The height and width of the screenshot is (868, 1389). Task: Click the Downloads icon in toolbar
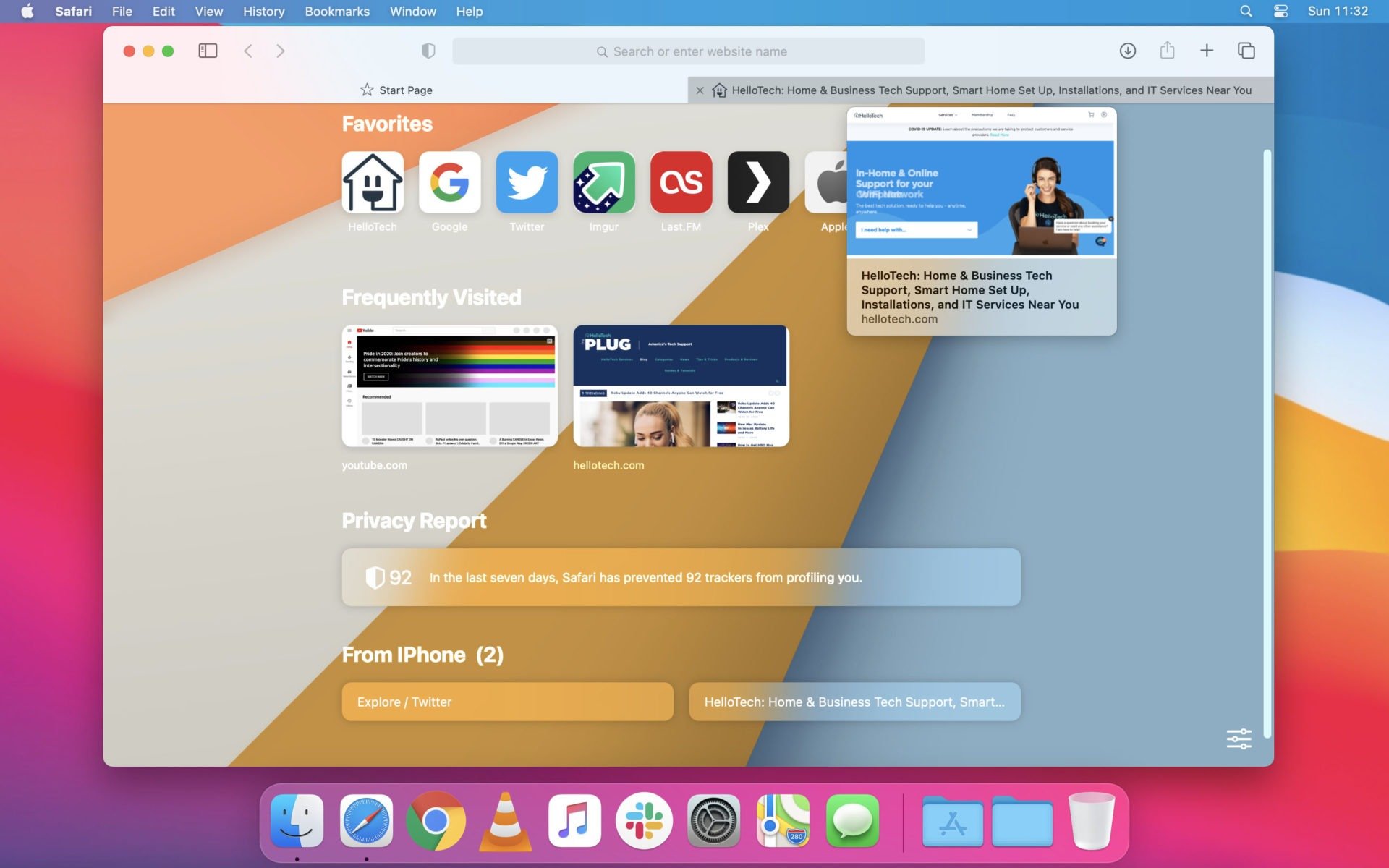[1127, 50]
